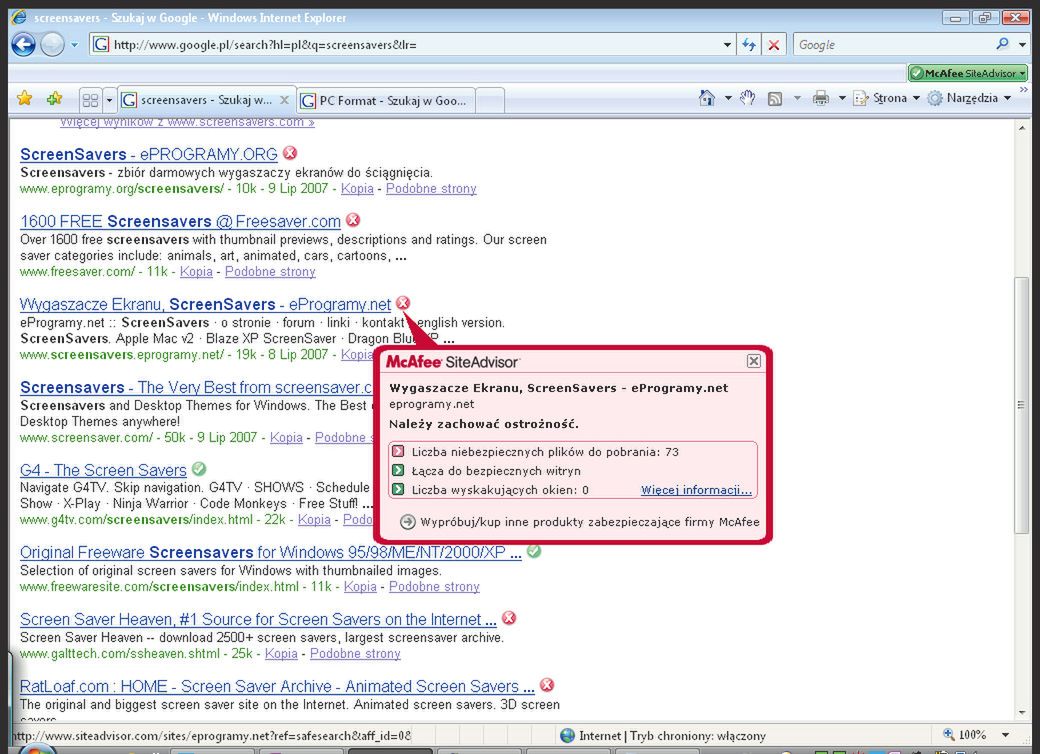Open the search provider dropdown arrow
The image size is (1040, 754).
click(1022, 45)
